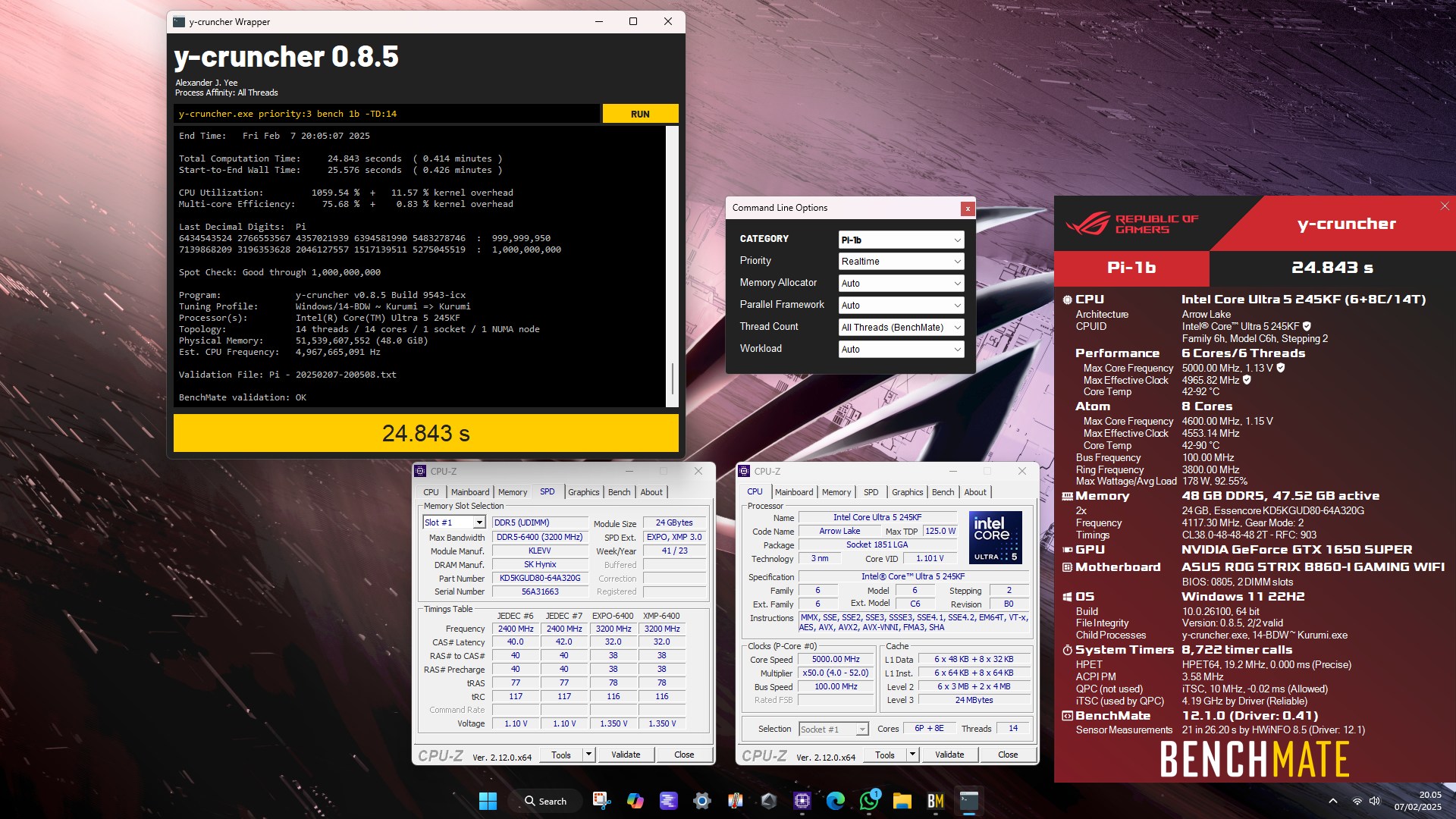This screenshot has height=819, width=1456.
Task: Open Bench tab in right CPU-Z window
Action: 943,492
